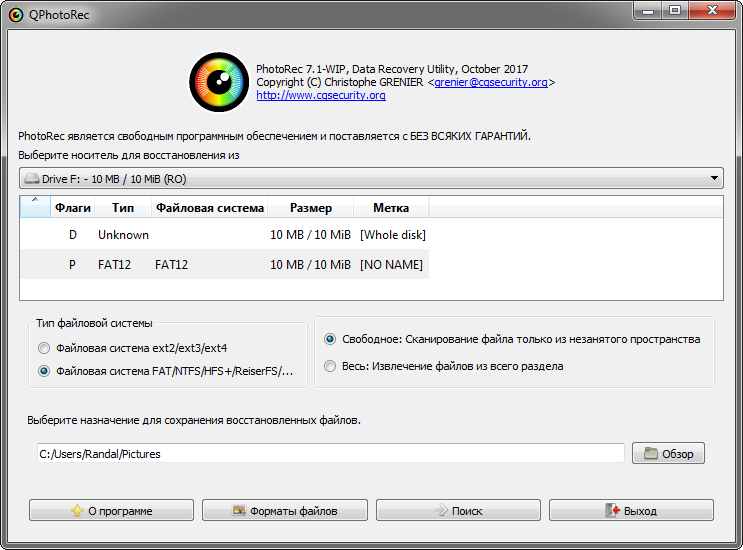Quit using the Выход button
The width and height of the screenshot is (743, 550).
click(631, 510)
